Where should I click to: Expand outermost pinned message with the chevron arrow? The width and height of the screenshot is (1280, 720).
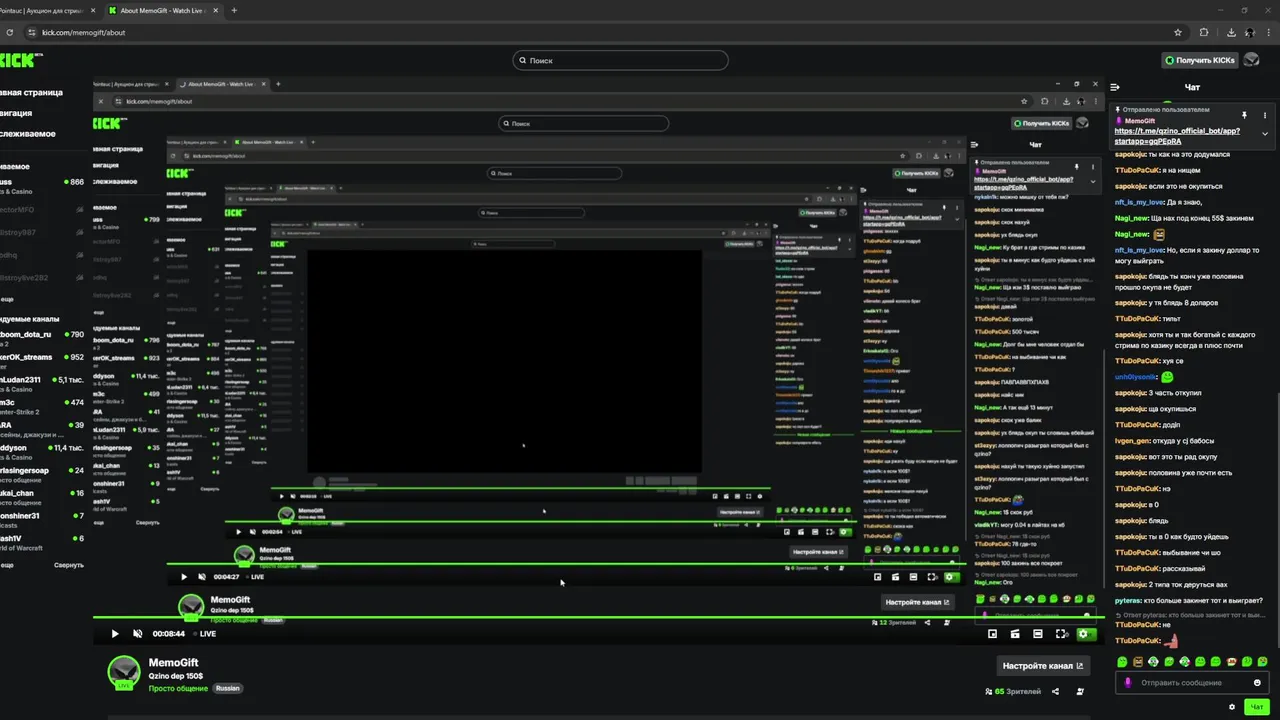[x=1265, y=133]
